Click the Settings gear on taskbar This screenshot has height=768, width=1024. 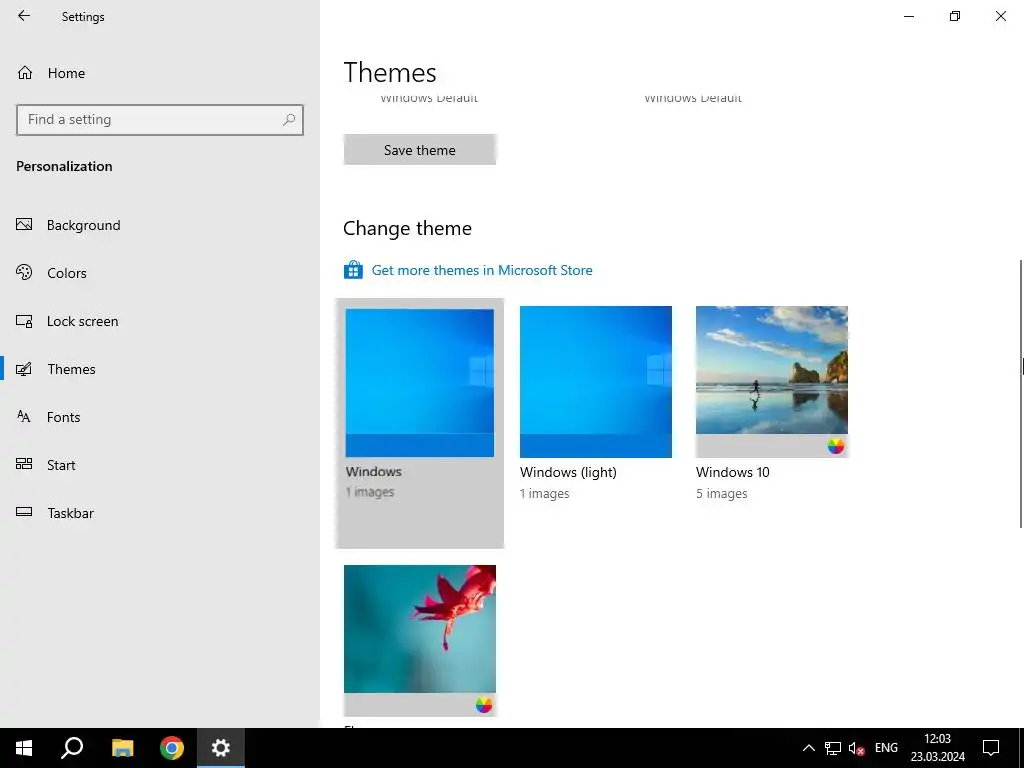point(221,748)
